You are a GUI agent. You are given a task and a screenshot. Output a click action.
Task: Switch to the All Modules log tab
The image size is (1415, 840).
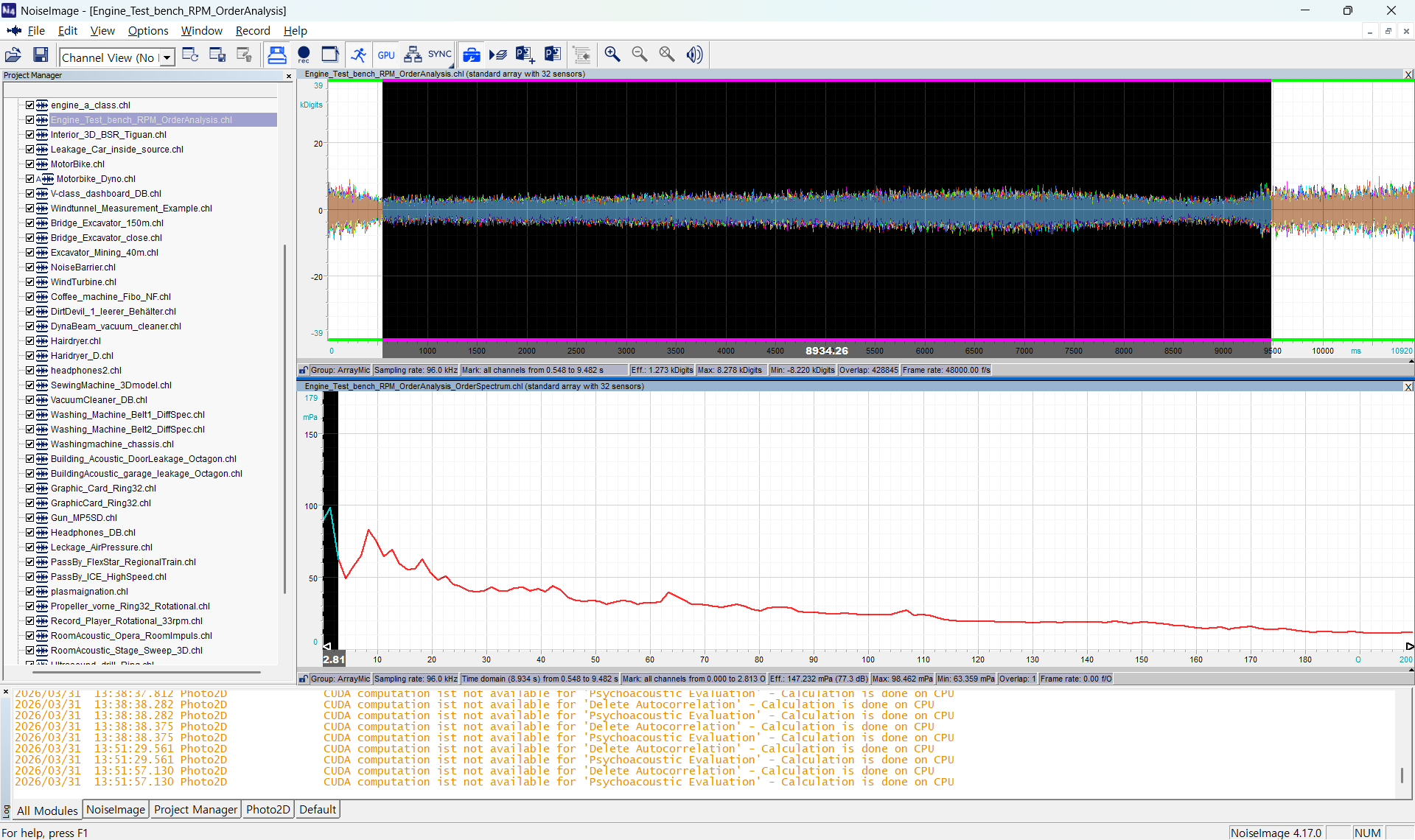point(47,811)
